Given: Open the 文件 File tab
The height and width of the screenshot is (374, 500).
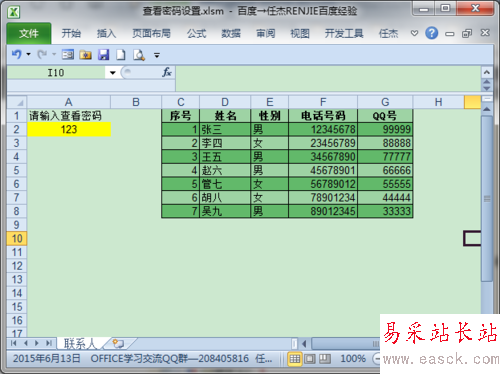Looking at the screenshot, I should click(29, 33).
